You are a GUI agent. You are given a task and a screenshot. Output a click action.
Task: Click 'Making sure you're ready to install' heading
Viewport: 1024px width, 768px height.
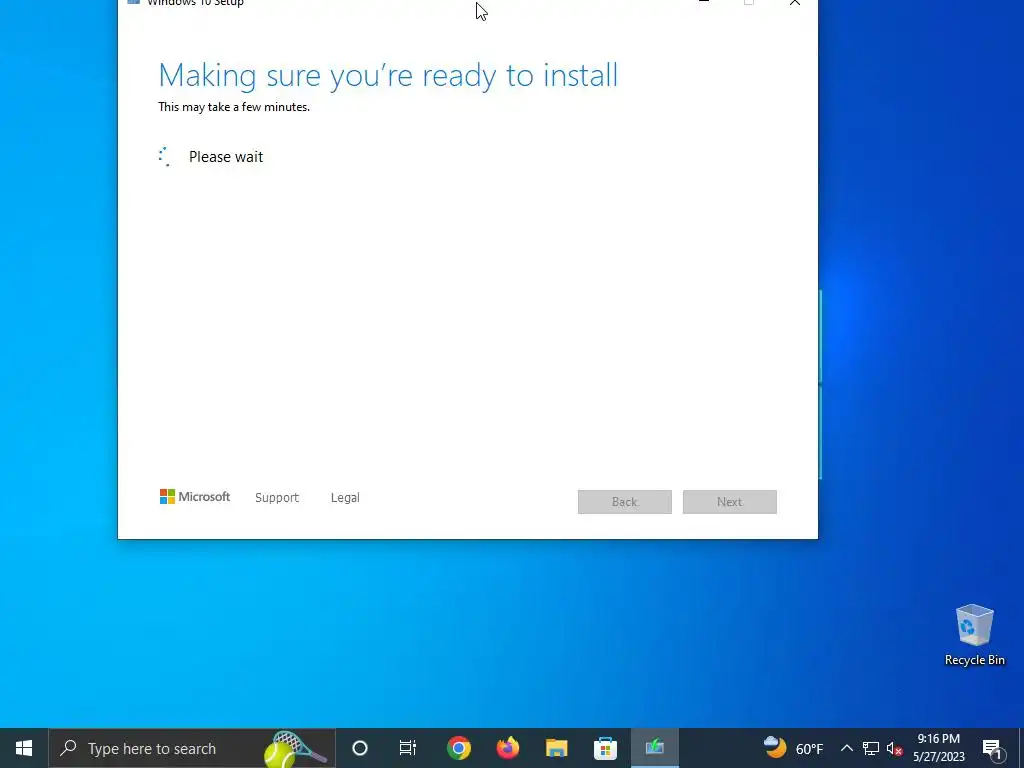click(388, 76)
